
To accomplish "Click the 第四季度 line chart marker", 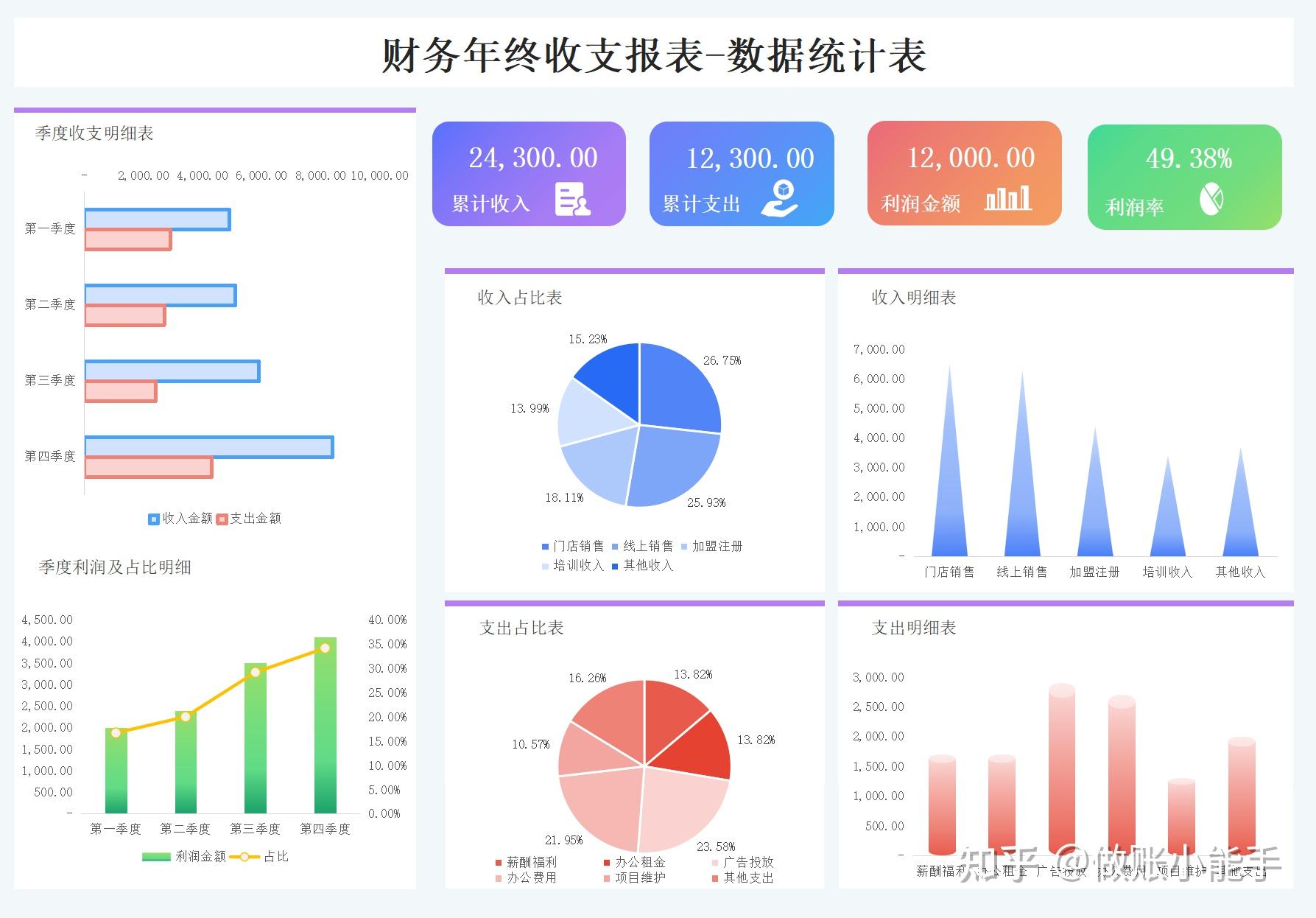I will tap(325, 648).
